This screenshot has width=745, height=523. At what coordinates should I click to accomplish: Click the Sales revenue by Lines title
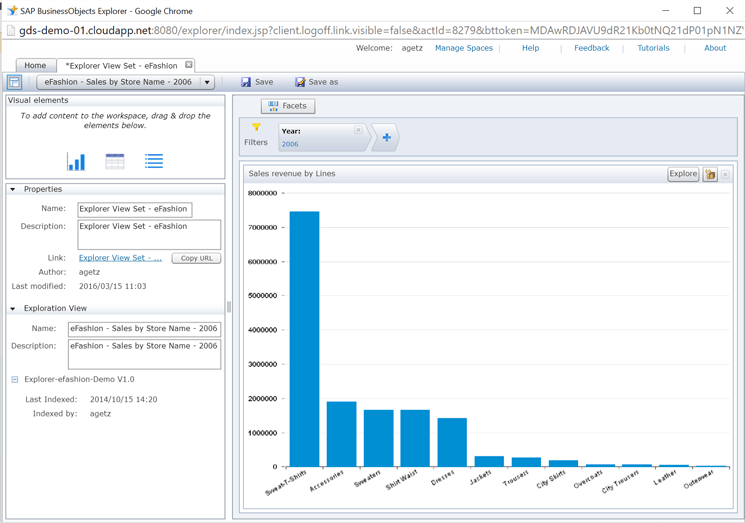pyautogui.click(x=292, y=174)
